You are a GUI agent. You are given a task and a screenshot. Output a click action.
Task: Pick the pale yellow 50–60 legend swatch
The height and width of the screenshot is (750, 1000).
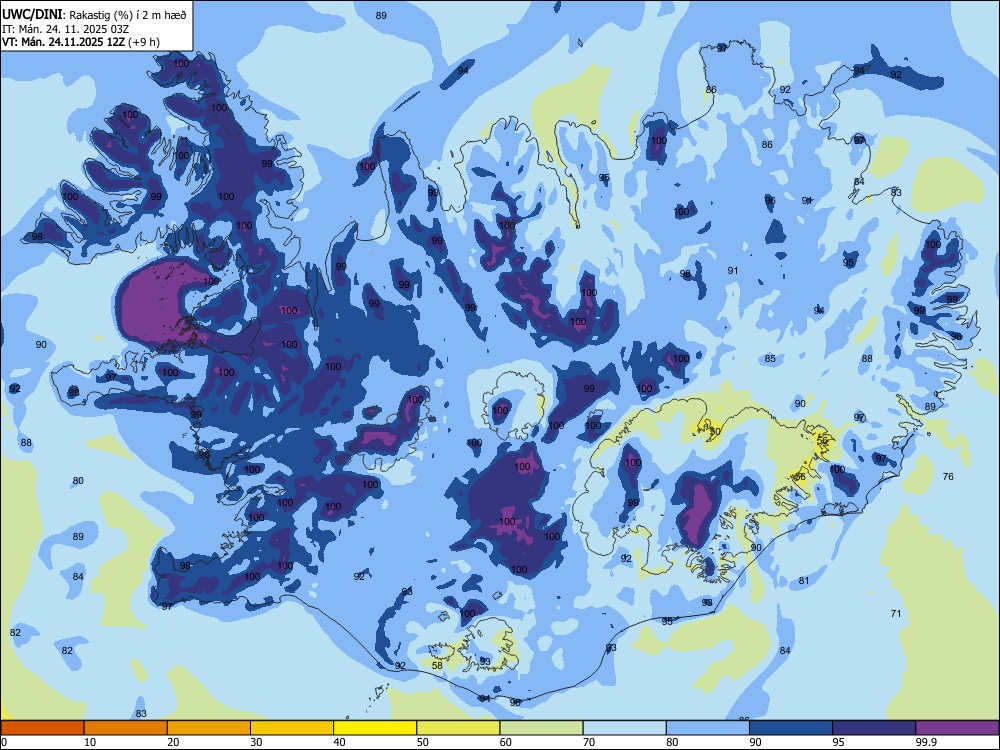click(459, 728)
